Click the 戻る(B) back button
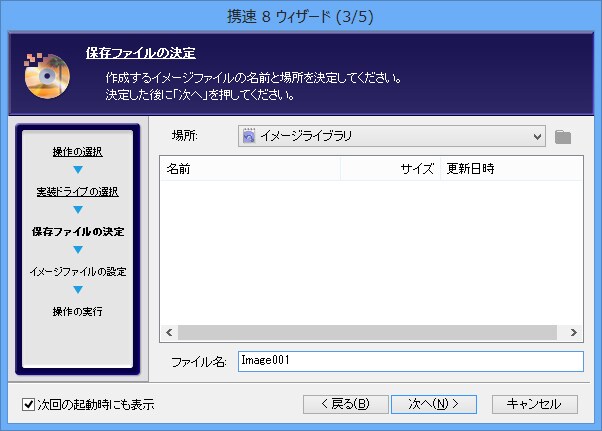Image resolution: width=602 pixels, height=431 pixels. coord(346,404)
